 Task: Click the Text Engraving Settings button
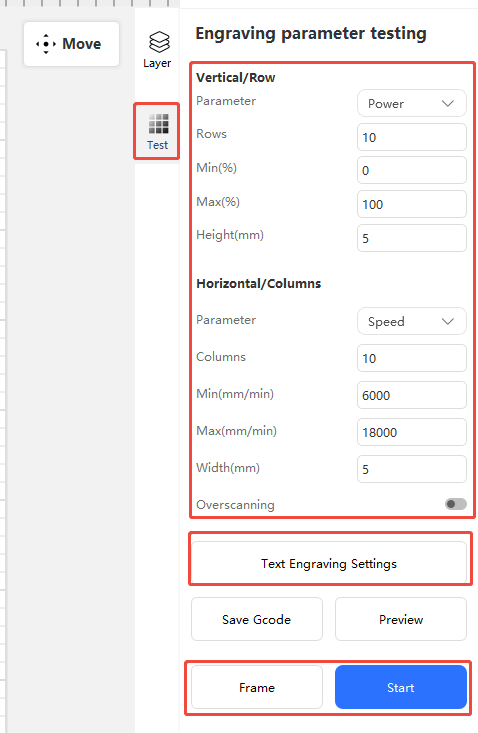point(329,563)
